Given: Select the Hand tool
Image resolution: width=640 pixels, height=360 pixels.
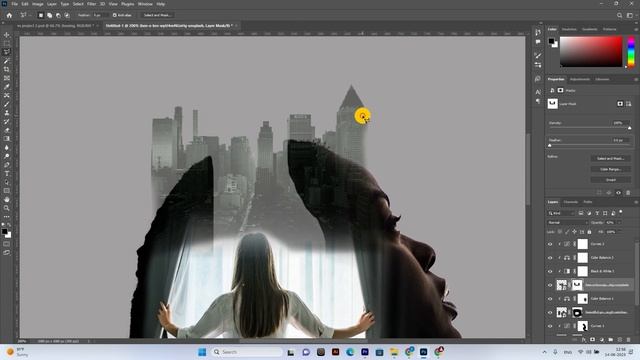Looking at the screenshot, I should point(7,200).
